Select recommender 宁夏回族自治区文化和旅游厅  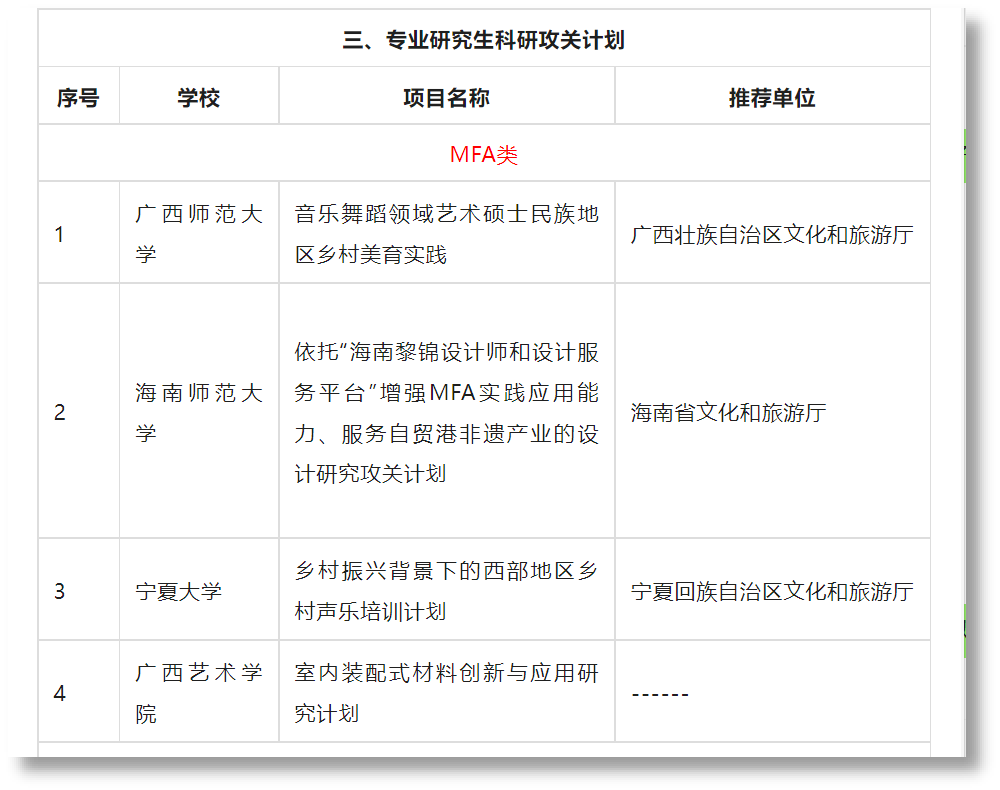tap(772, 590)
